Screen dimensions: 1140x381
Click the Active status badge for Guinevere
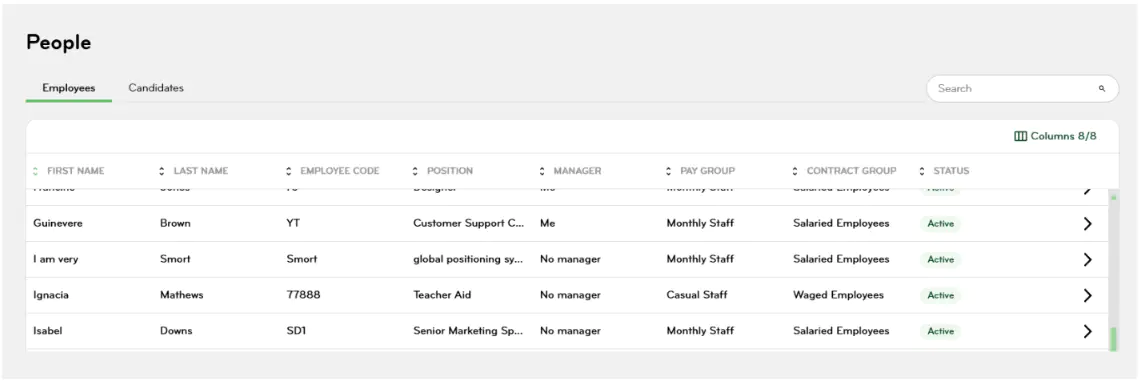click(940, 224)
